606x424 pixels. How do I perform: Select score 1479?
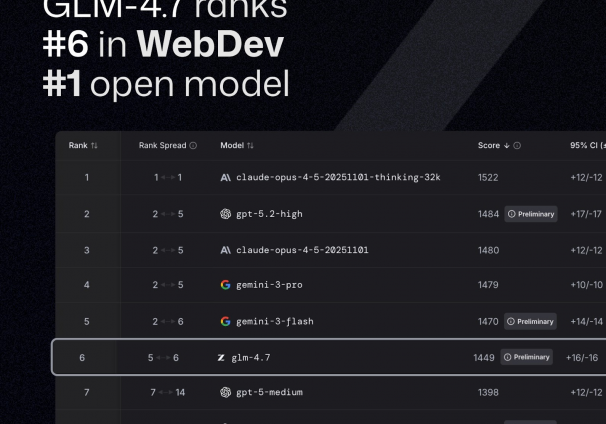pyautogui.click(x=488, y=285)
